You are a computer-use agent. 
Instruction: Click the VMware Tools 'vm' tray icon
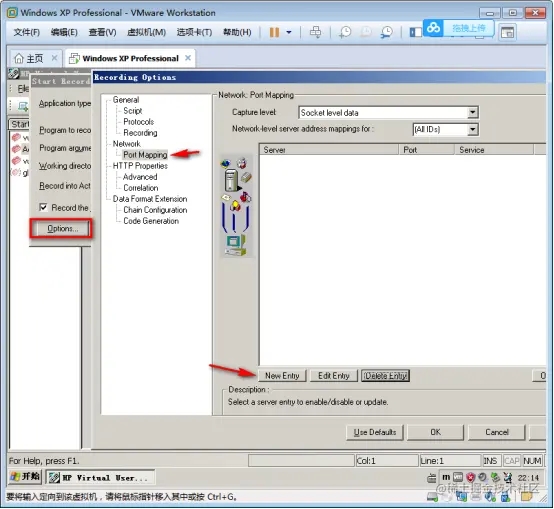point(458,477)
